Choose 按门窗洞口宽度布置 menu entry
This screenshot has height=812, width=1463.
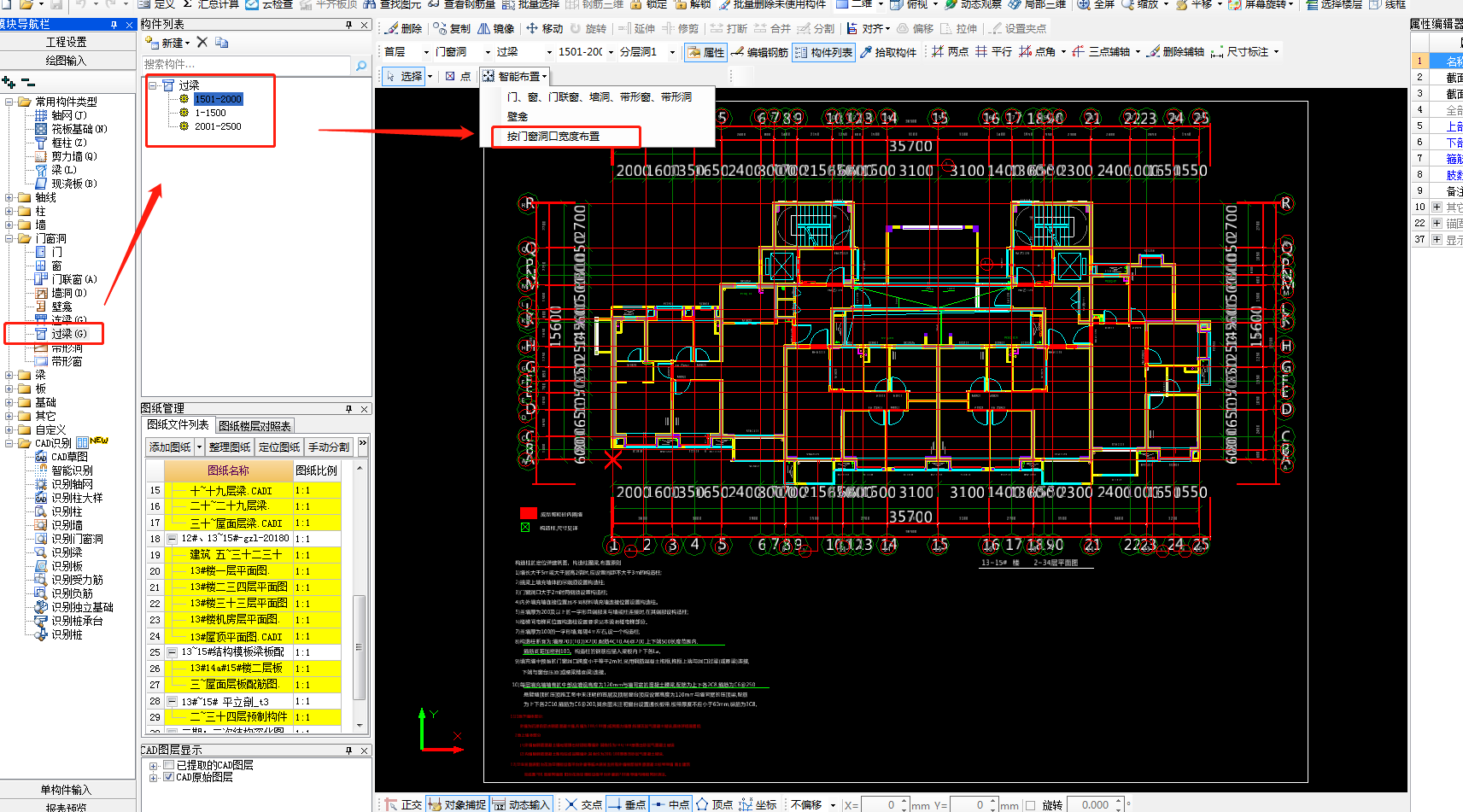coord(553,136)
